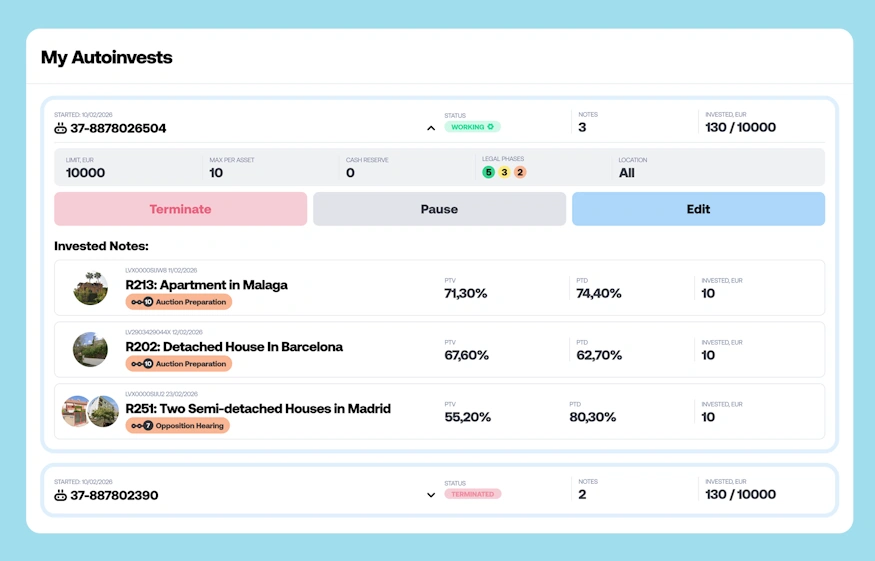Viewport: 875px width, 561px height.
Task: Click the Edit button
Action: tap(698, 209)
